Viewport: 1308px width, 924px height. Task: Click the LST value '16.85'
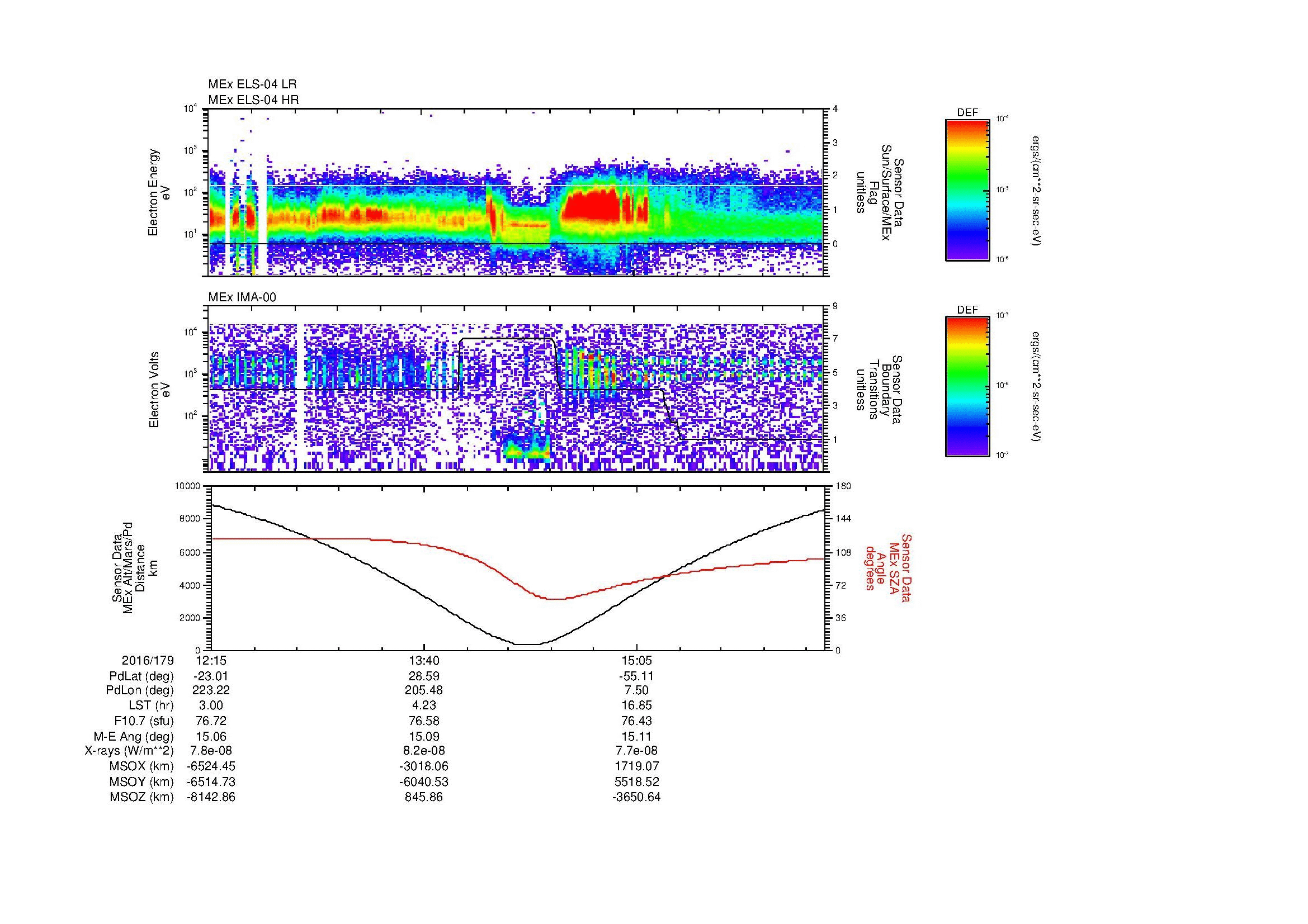coord(637,706)
